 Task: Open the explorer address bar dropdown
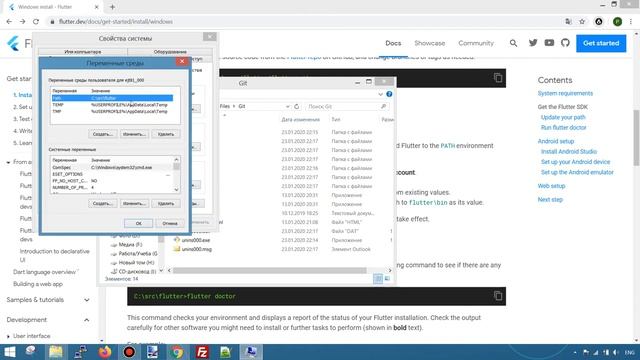point(287,106)
